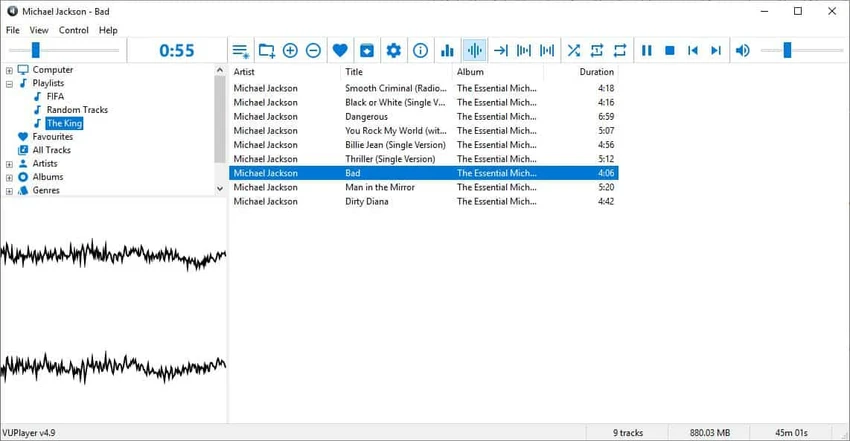Collapse the Playlists tree node
The width and height of the screenshot is (850, 441).
click(x=9, y=84)
